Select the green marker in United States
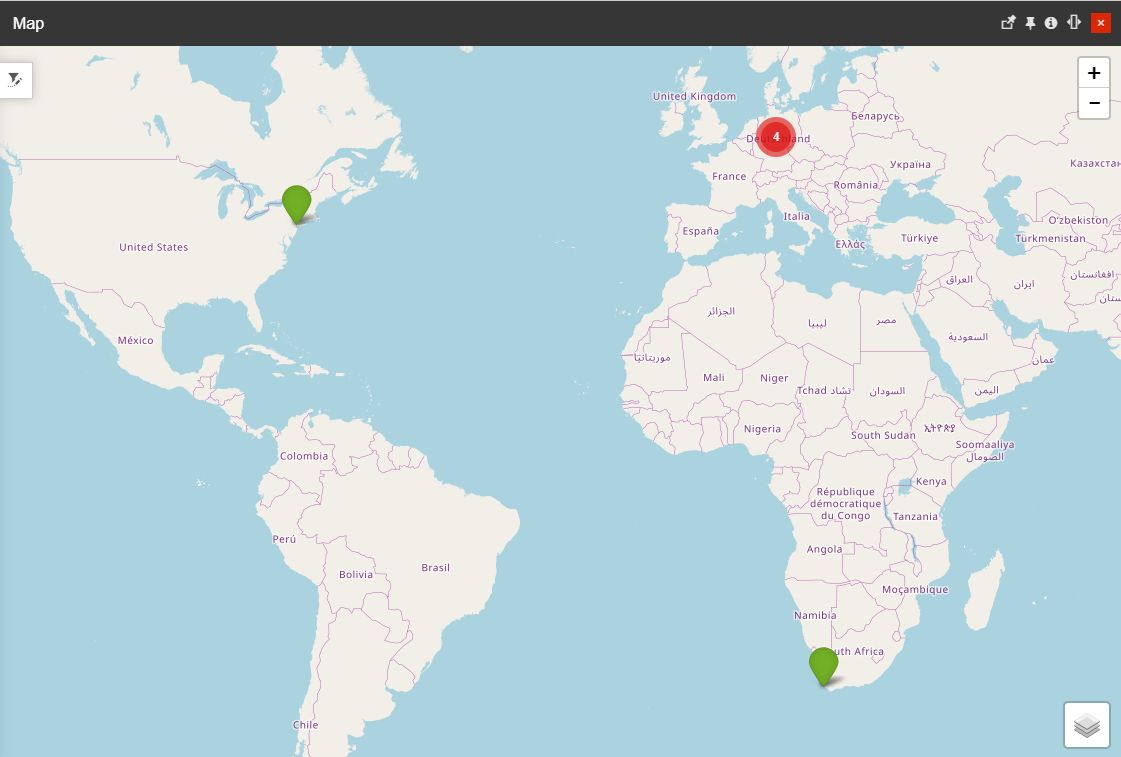This screenshot has height=757, width=1121. click(x=296, y=202)
